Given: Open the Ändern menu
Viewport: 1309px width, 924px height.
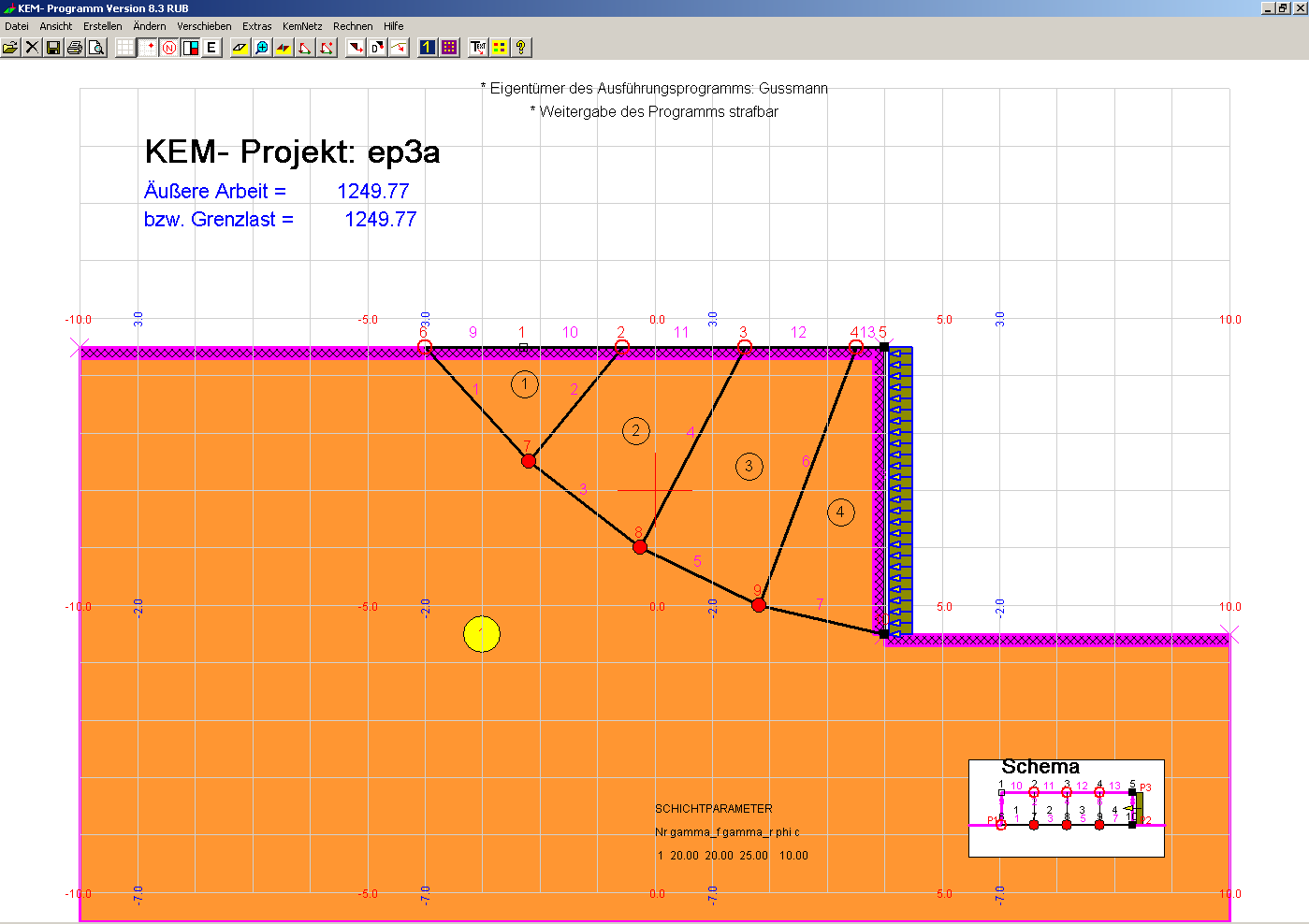Looking at the screenshot, I should point(150,26).
